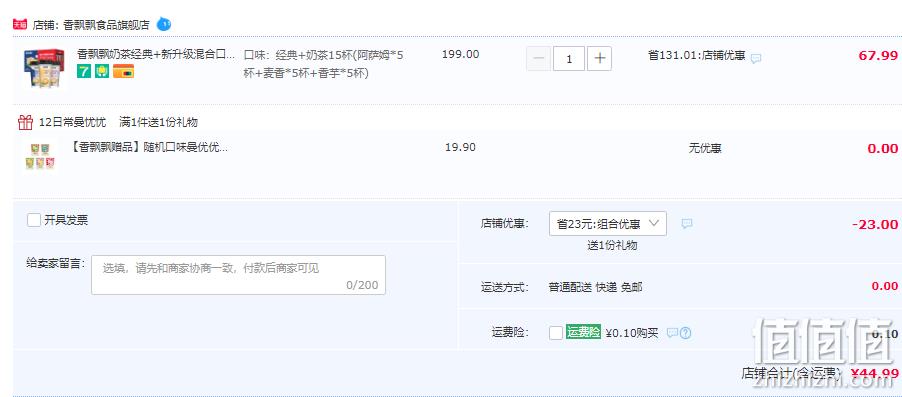Click the orange credit card payment badge
The width and height of the screenshot is (902, 397).
[x=123, y=71]
